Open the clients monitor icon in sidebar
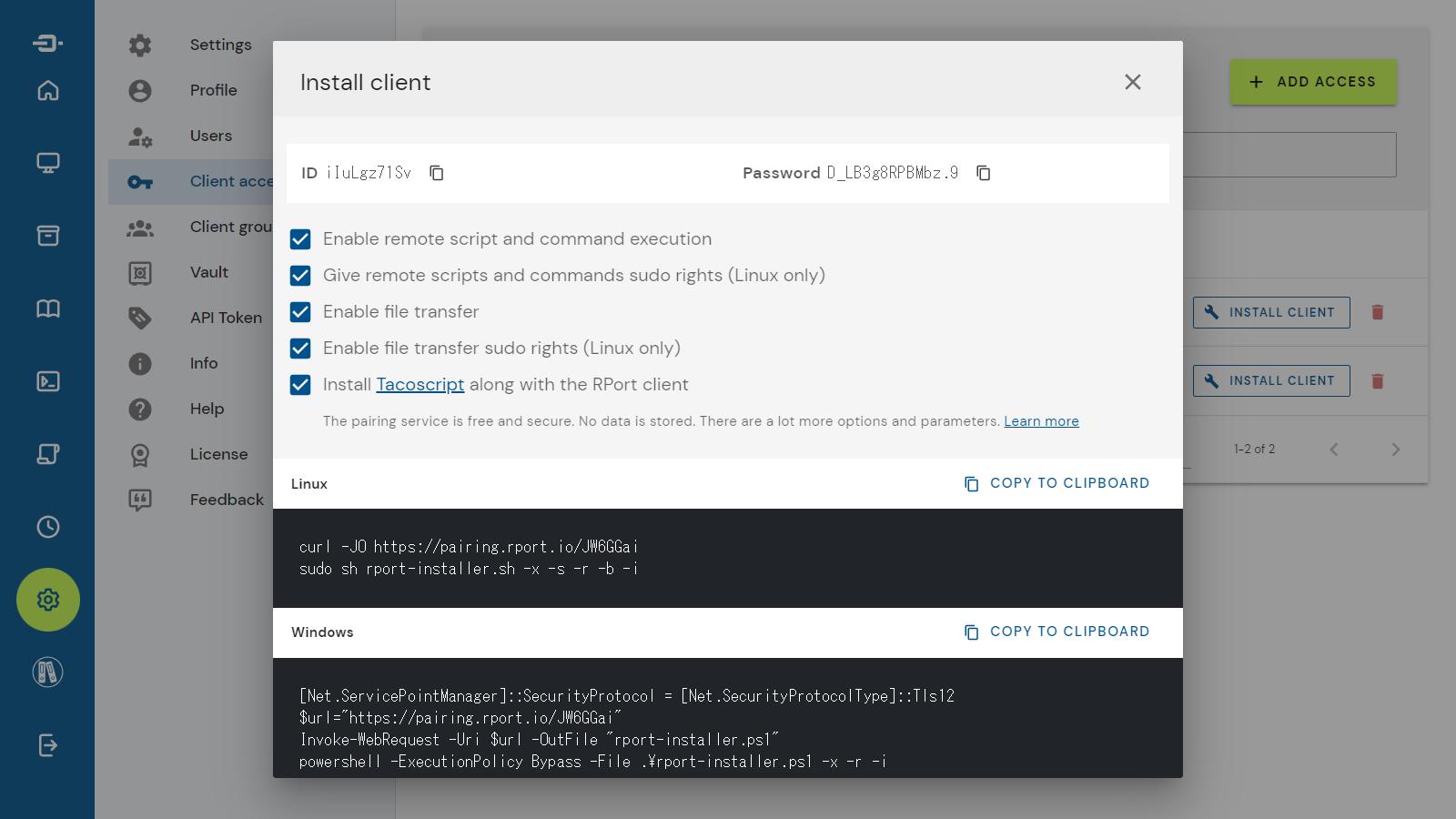 pos(48,163)
